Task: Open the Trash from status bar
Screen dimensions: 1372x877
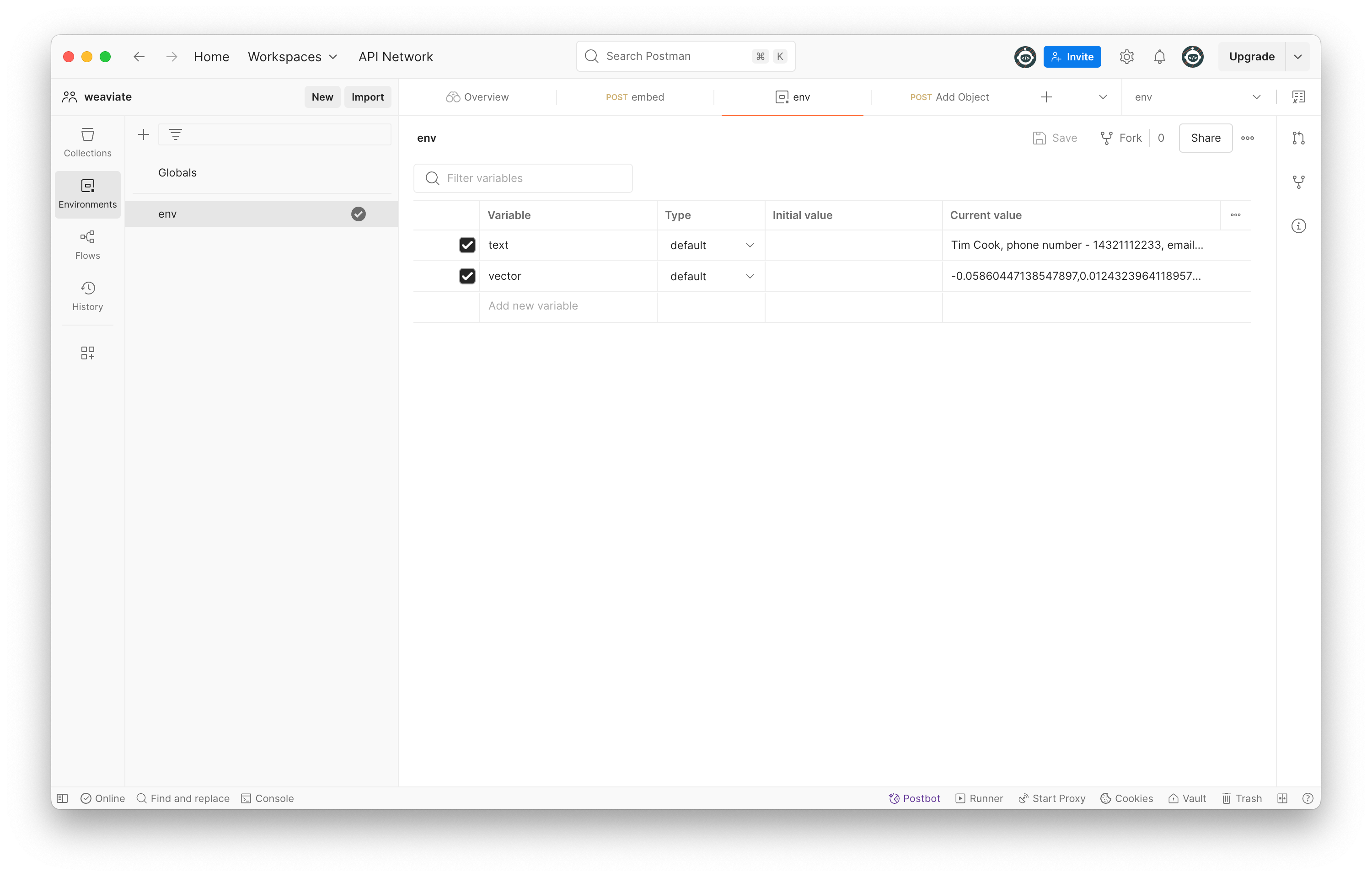Action: pyautogui.click(x=1242, y=798)
